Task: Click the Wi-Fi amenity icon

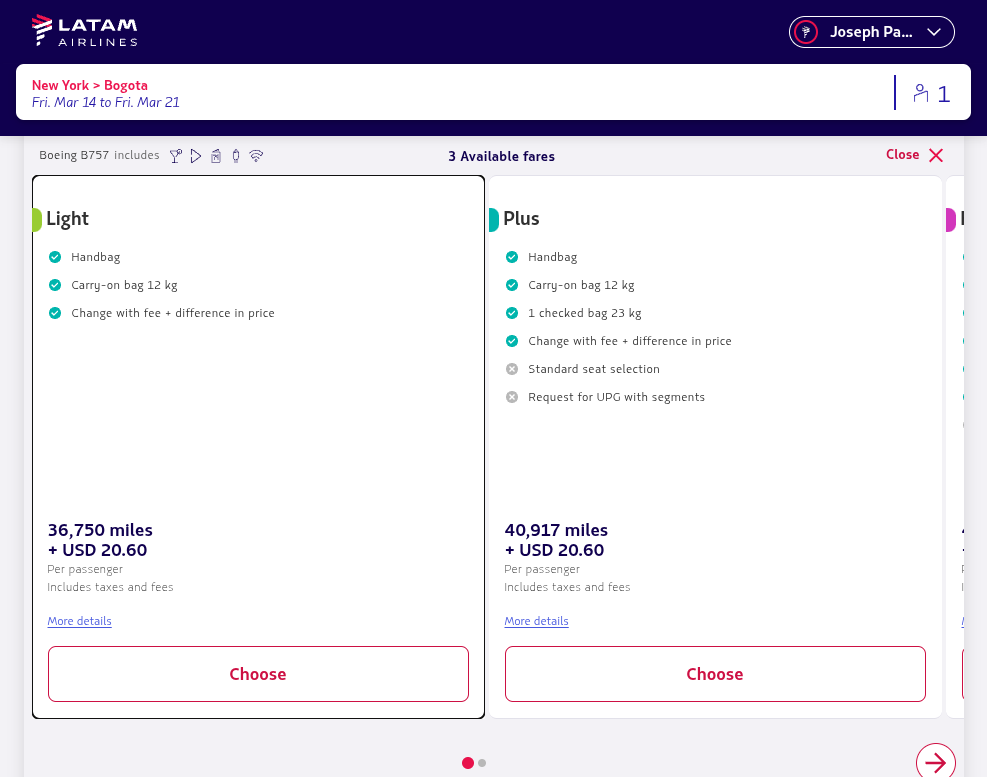Action: coord(256,156)
